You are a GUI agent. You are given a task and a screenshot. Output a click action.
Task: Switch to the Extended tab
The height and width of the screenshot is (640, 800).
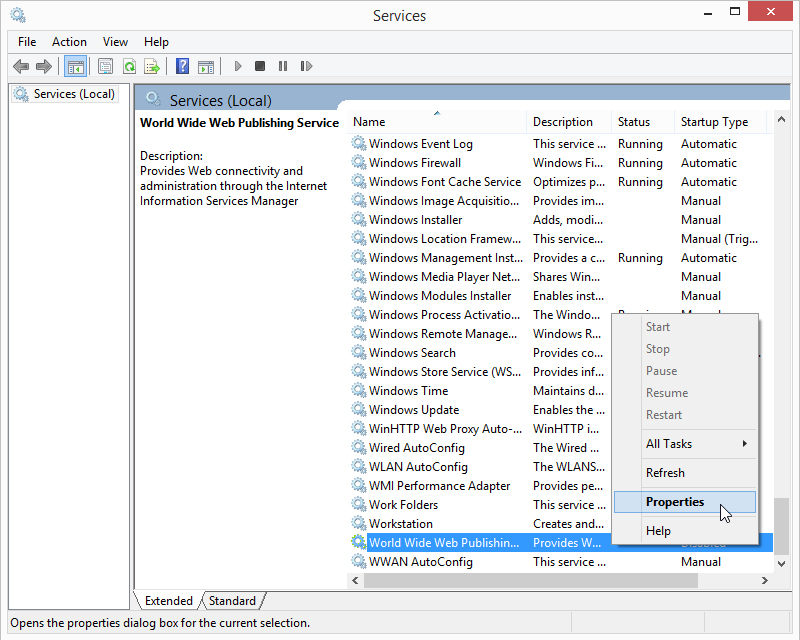tap(168, 601)
